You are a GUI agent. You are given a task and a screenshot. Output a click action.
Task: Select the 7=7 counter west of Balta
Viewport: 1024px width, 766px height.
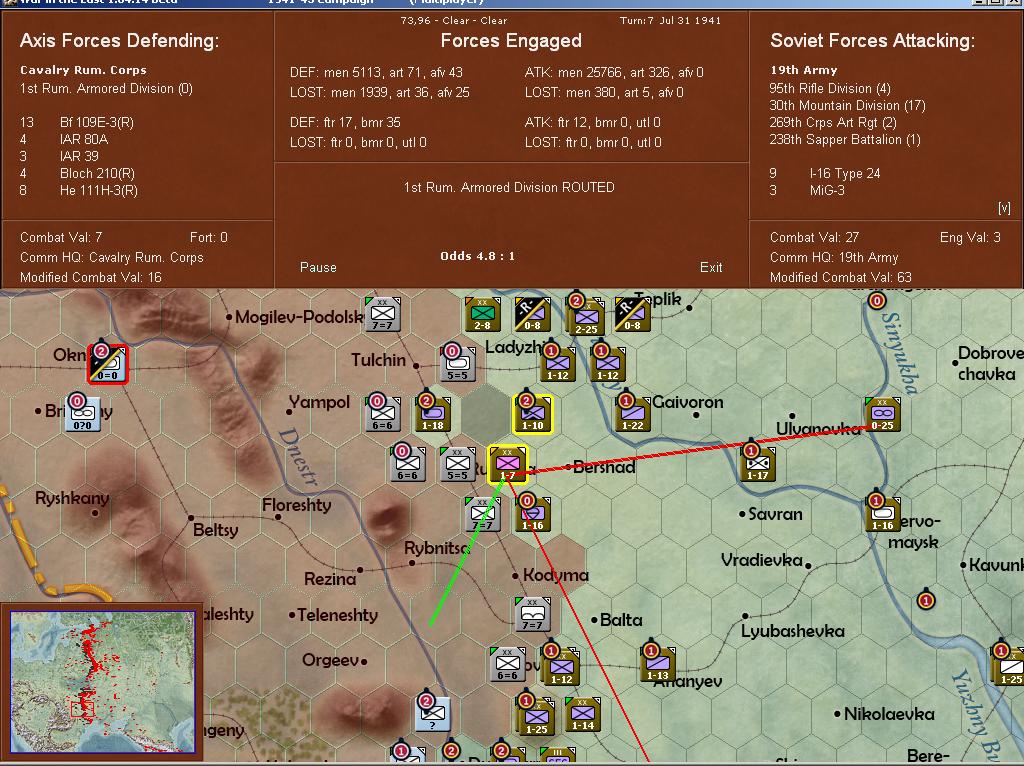pos(532,614)
